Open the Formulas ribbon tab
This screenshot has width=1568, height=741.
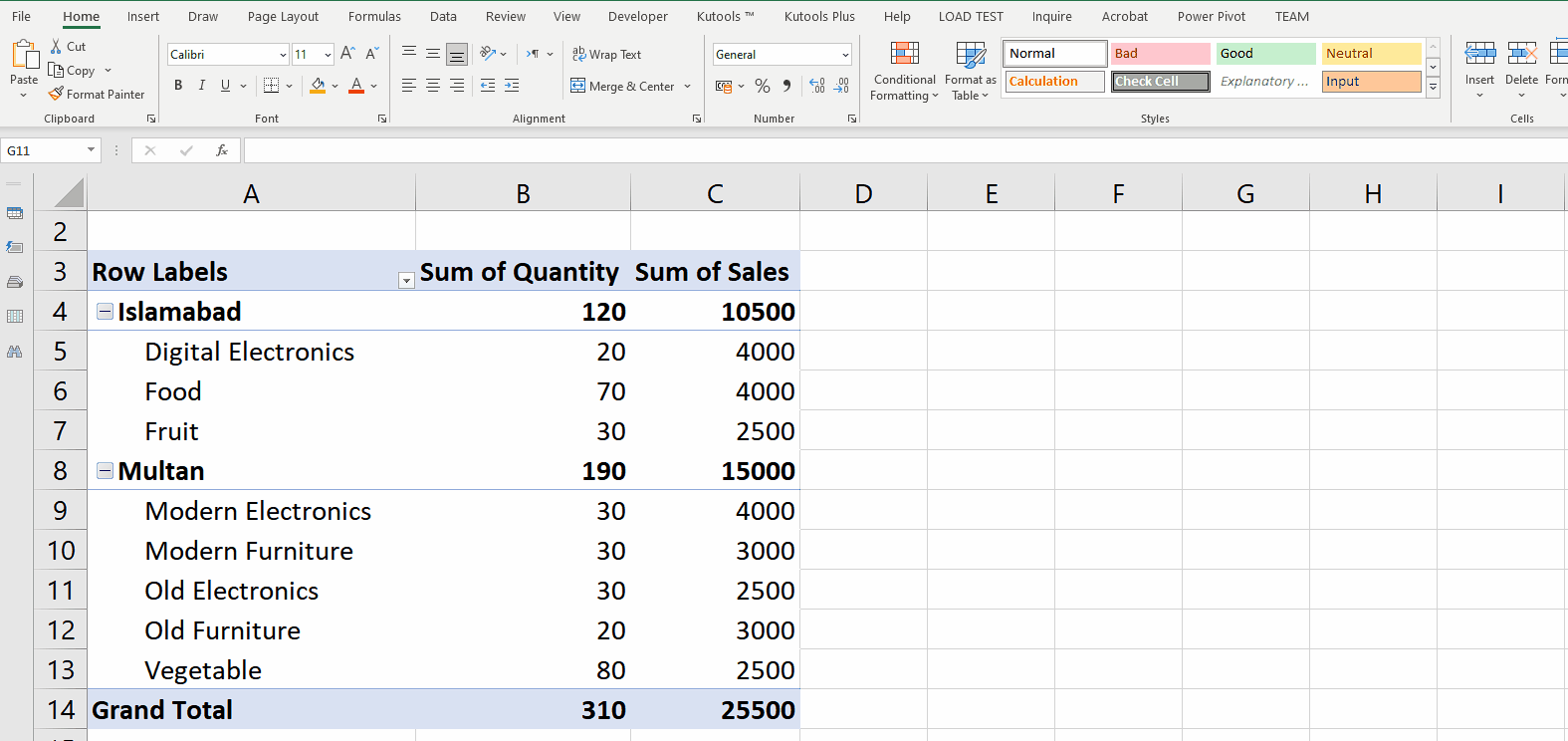374,17
